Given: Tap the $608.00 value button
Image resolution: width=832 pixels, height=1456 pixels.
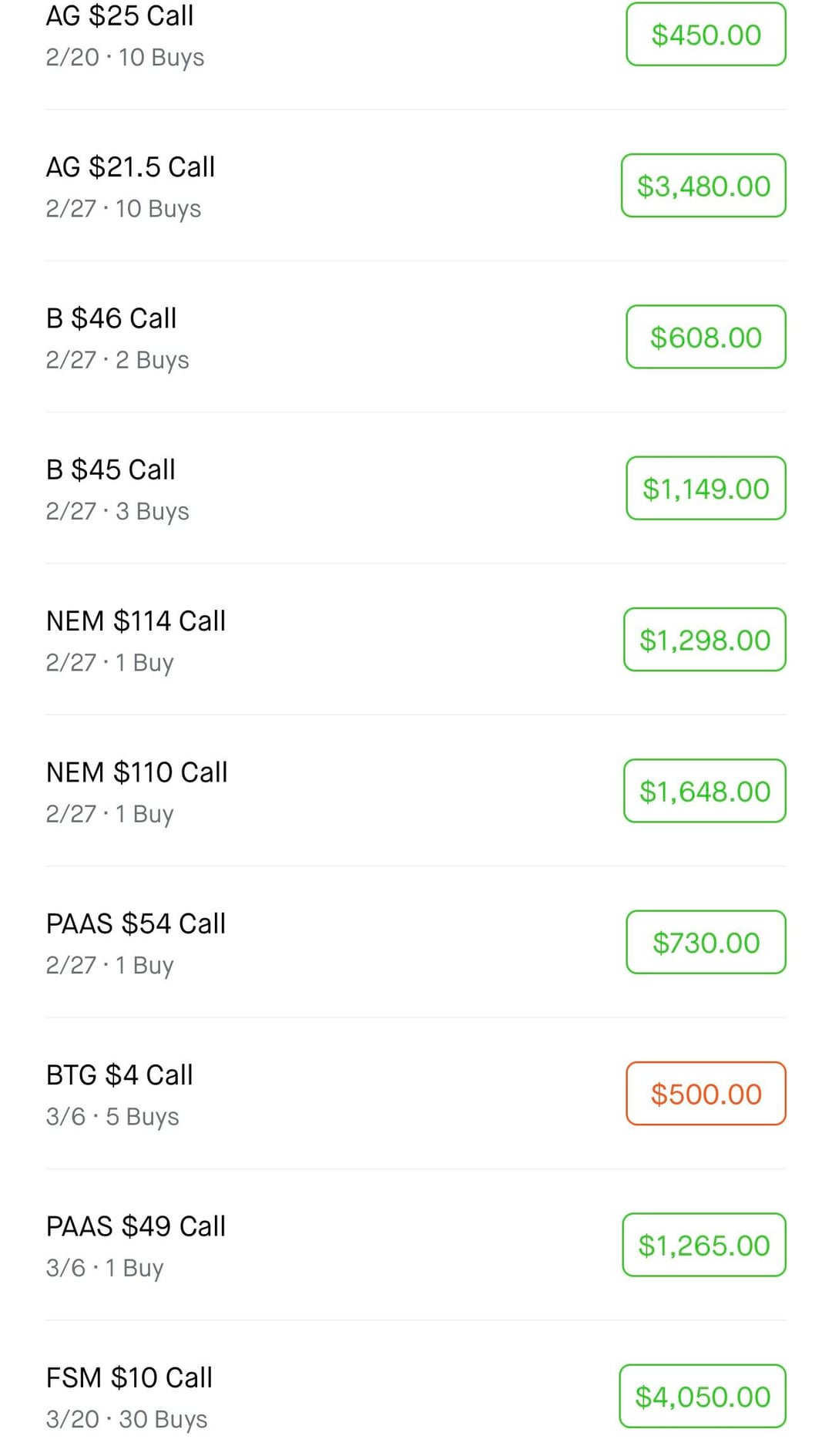Looking at the screenshot, I should (x=706, y=337).
